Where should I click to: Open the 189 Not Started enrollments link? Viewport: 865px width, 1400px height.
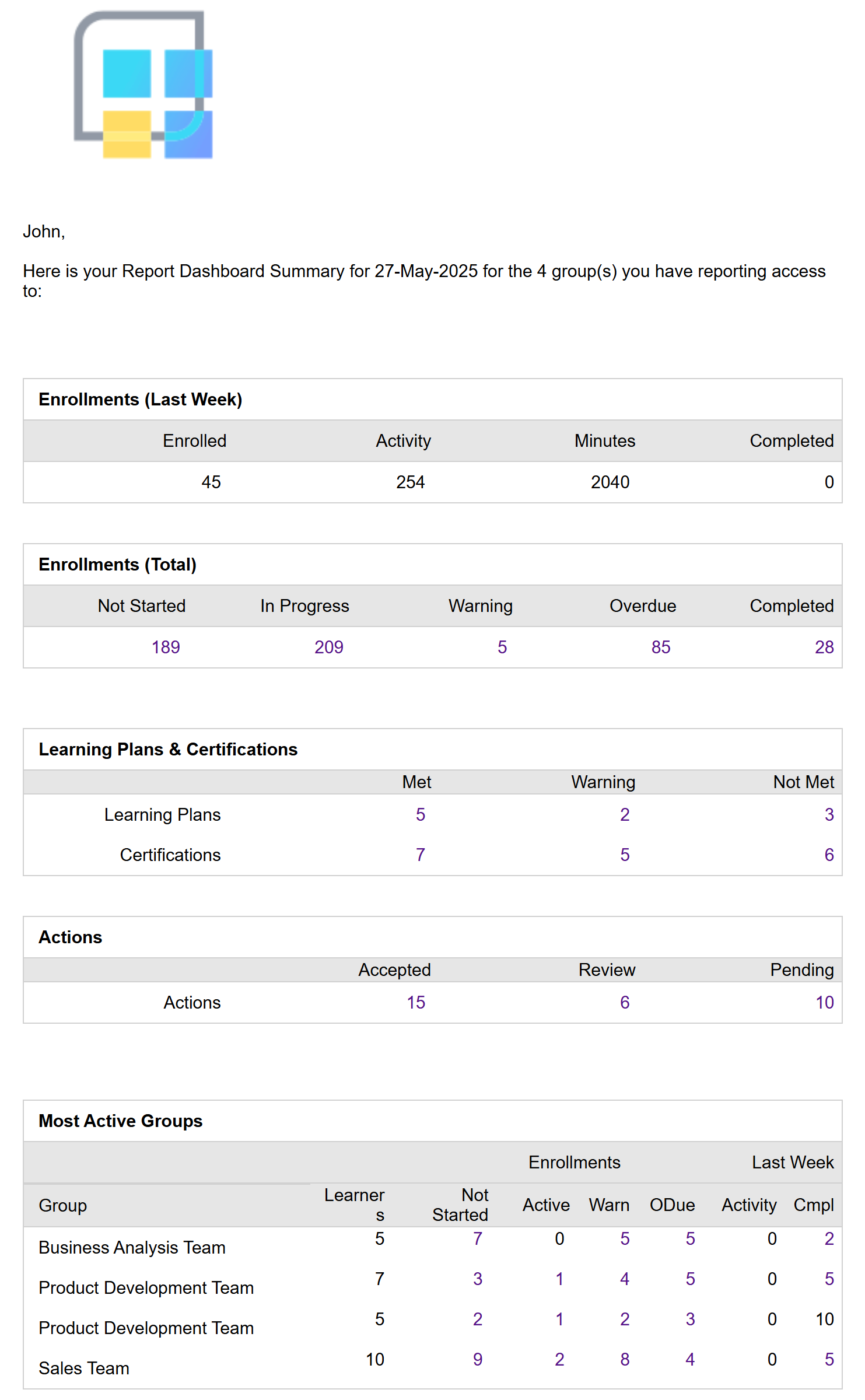point(166,647)
